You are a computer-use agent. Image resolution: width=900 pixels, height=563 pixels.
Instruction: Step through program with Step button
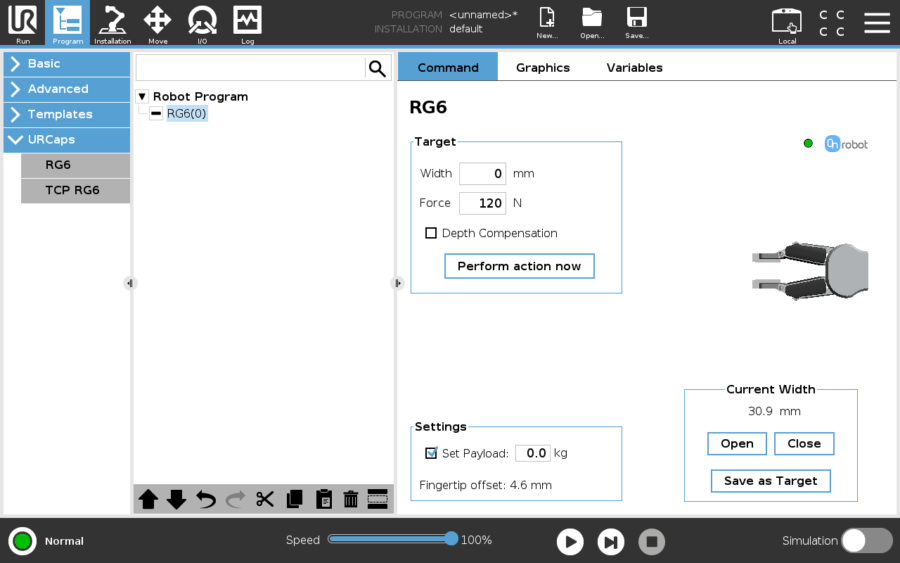pos(611,541)
